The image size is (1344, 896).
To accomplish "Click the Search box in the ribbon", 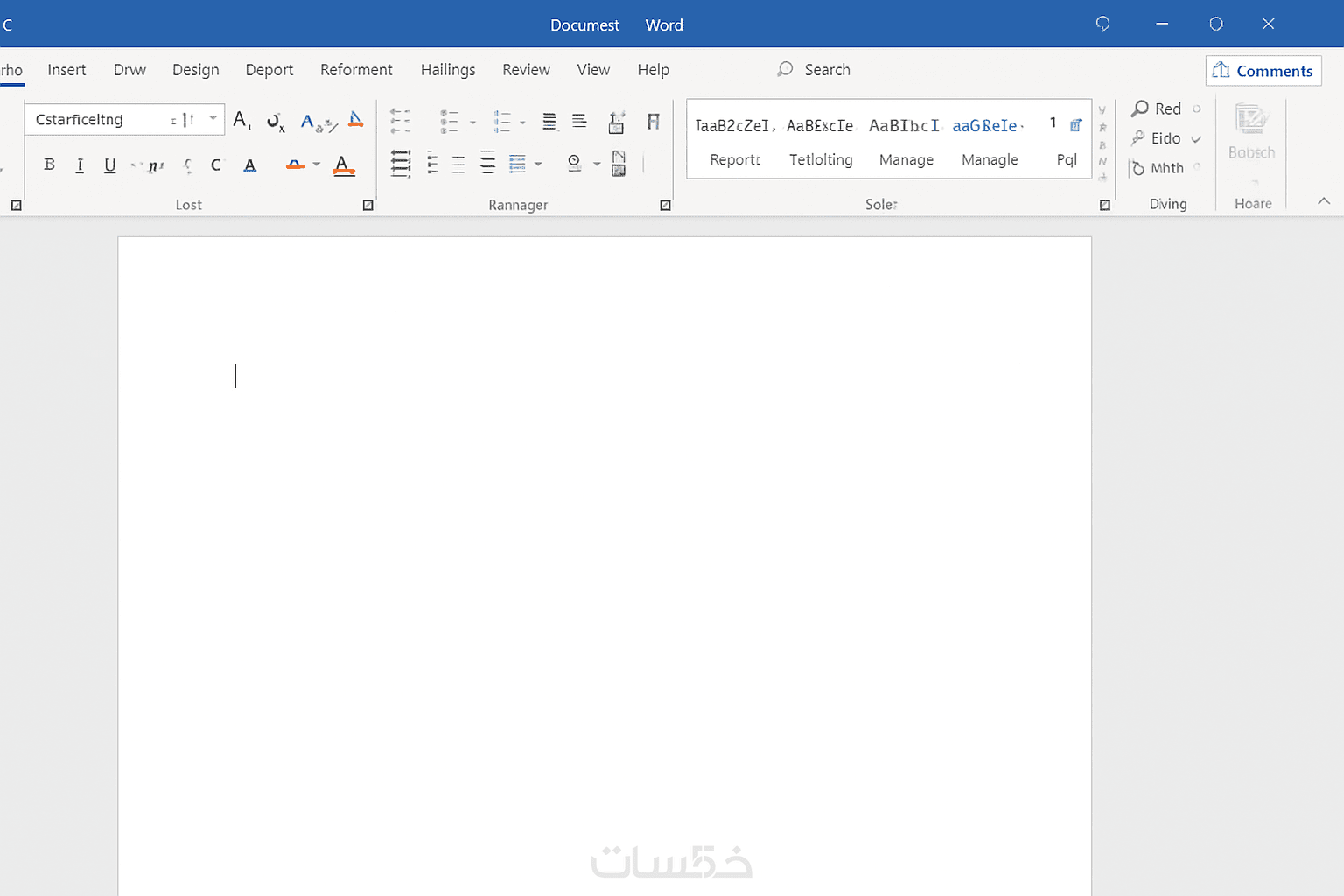I will [x=814, y=70].
